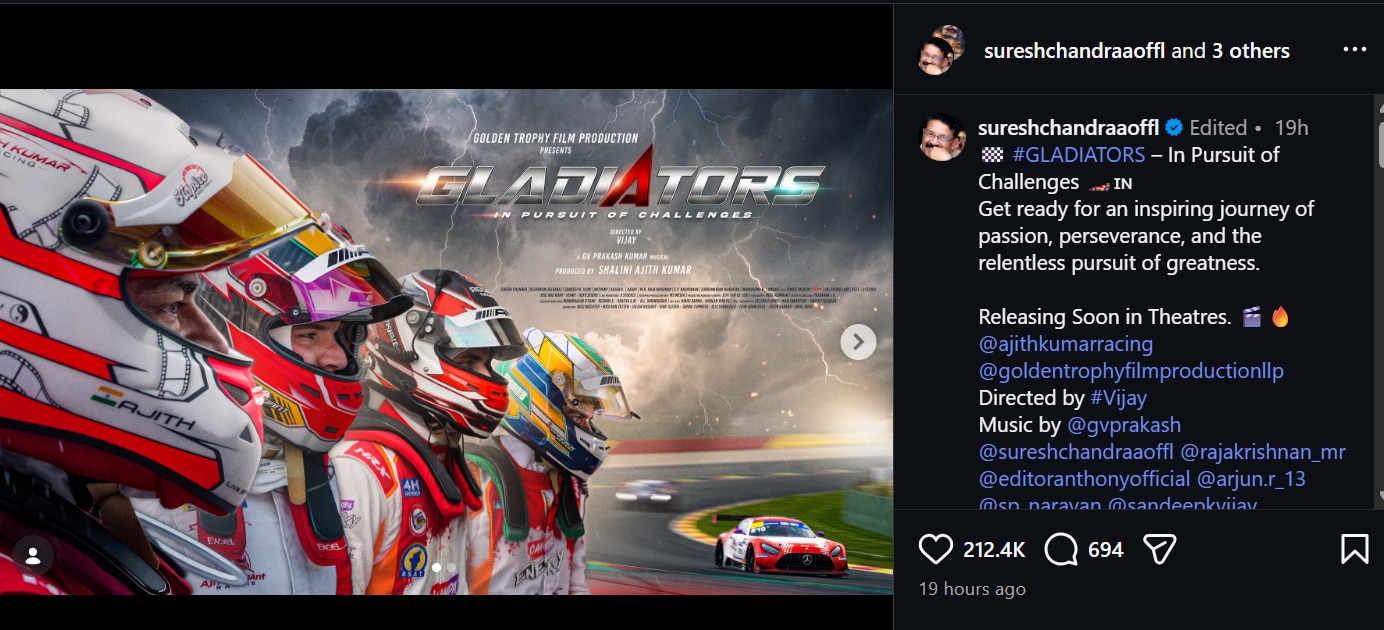The height and width of the screenshot is (630, 1384).
Task: Go to next carousel image arrow
Action: click(858, 342)
